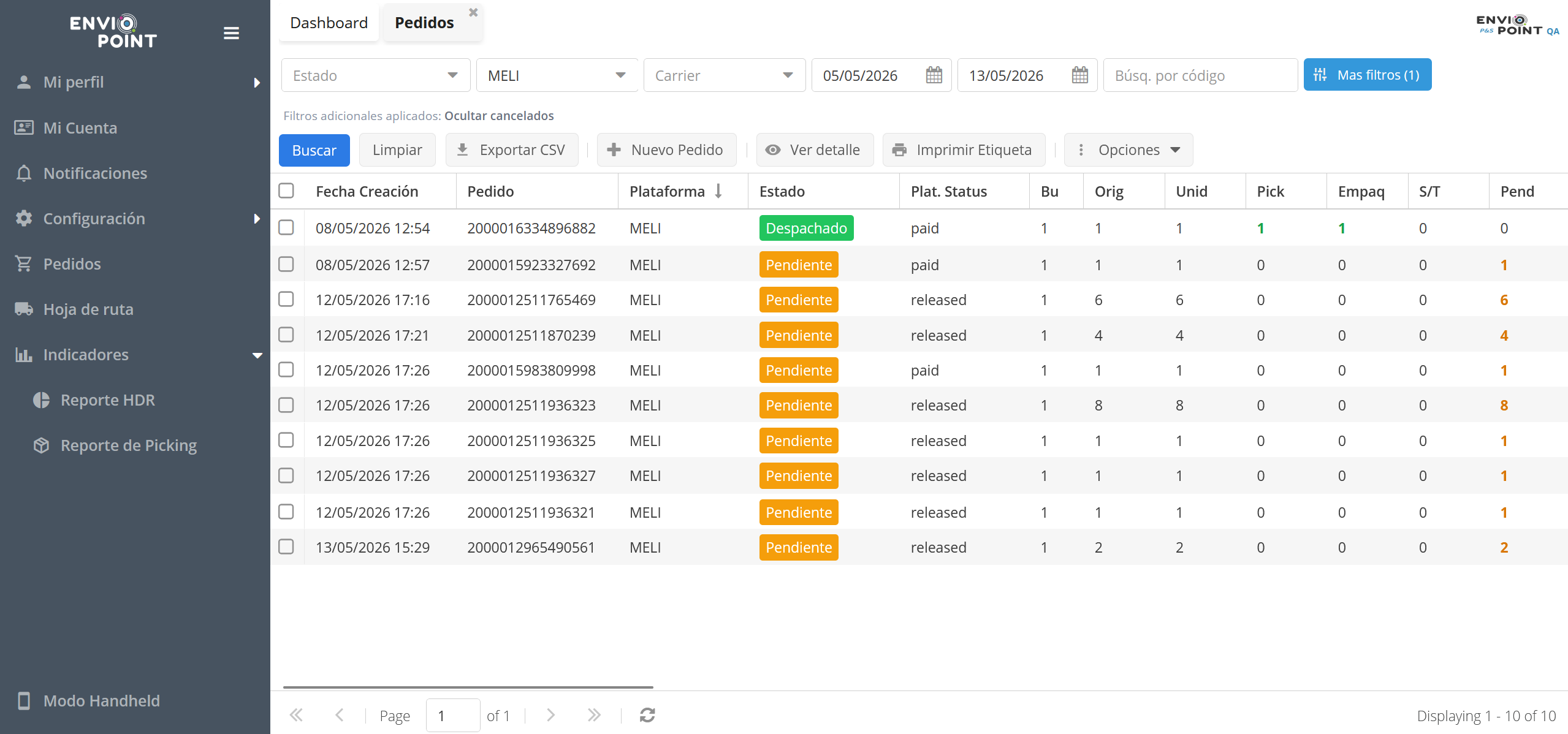This screenshot has height=734, width=1568.
Task: Toggle the hamburger sidebar menu icon
Action: 231,33
